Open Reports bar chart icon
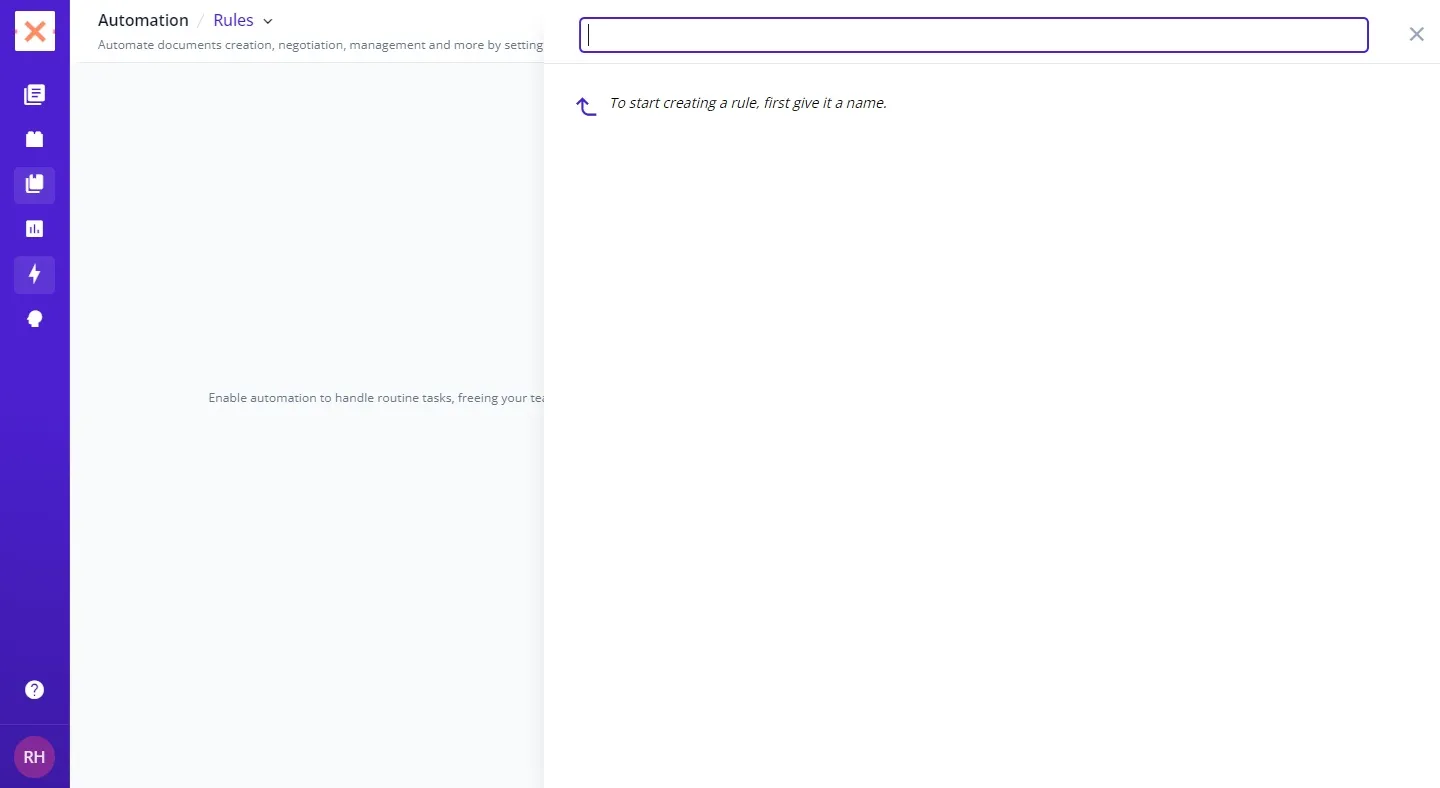The height and width of the screenshot is (788, 1440). click(x=34, y=229)
